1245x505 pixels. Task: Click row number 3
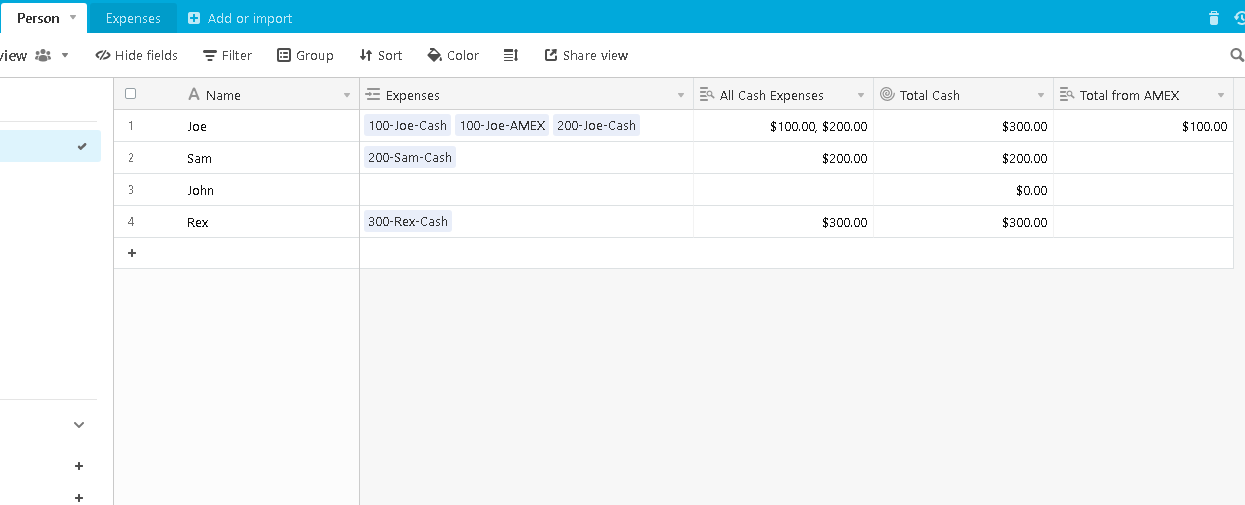131,190
